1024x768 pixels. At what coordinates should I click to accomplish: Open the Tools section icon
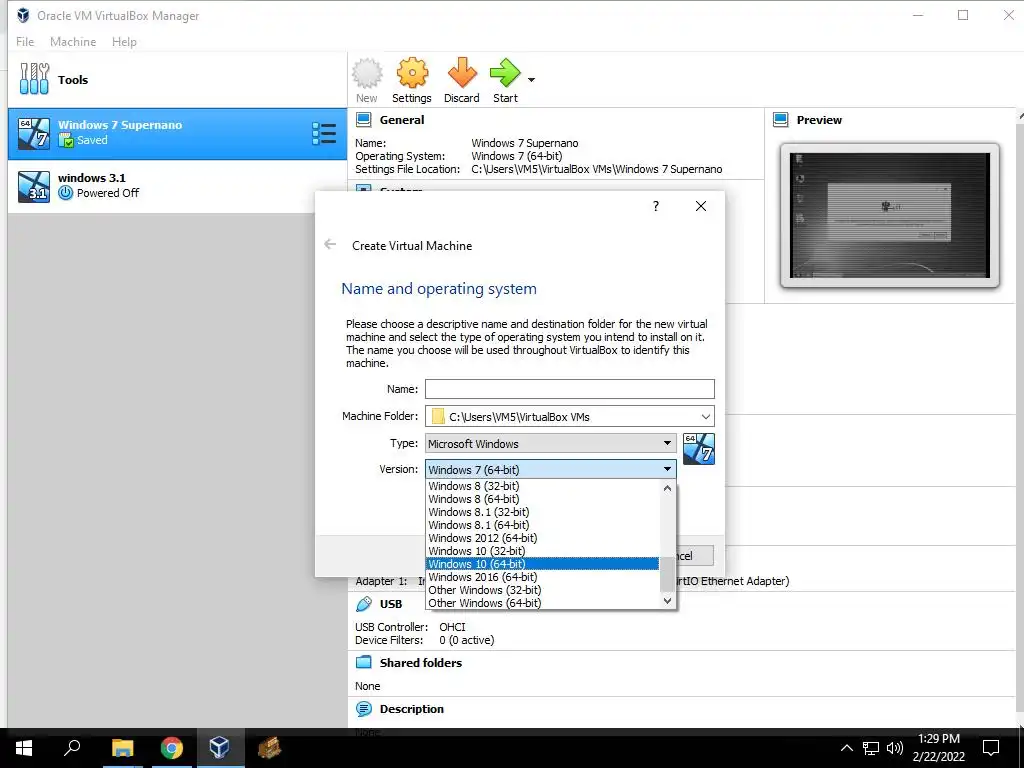(x=34, y=79)
